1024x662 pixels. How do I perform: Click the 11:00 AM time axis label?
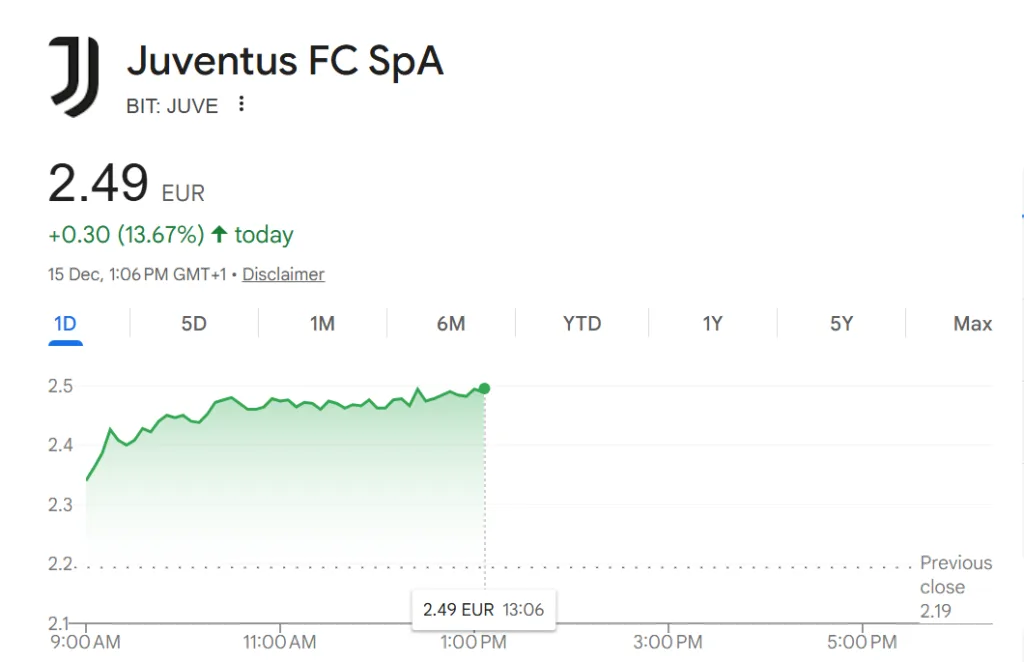tap(279, 642)
